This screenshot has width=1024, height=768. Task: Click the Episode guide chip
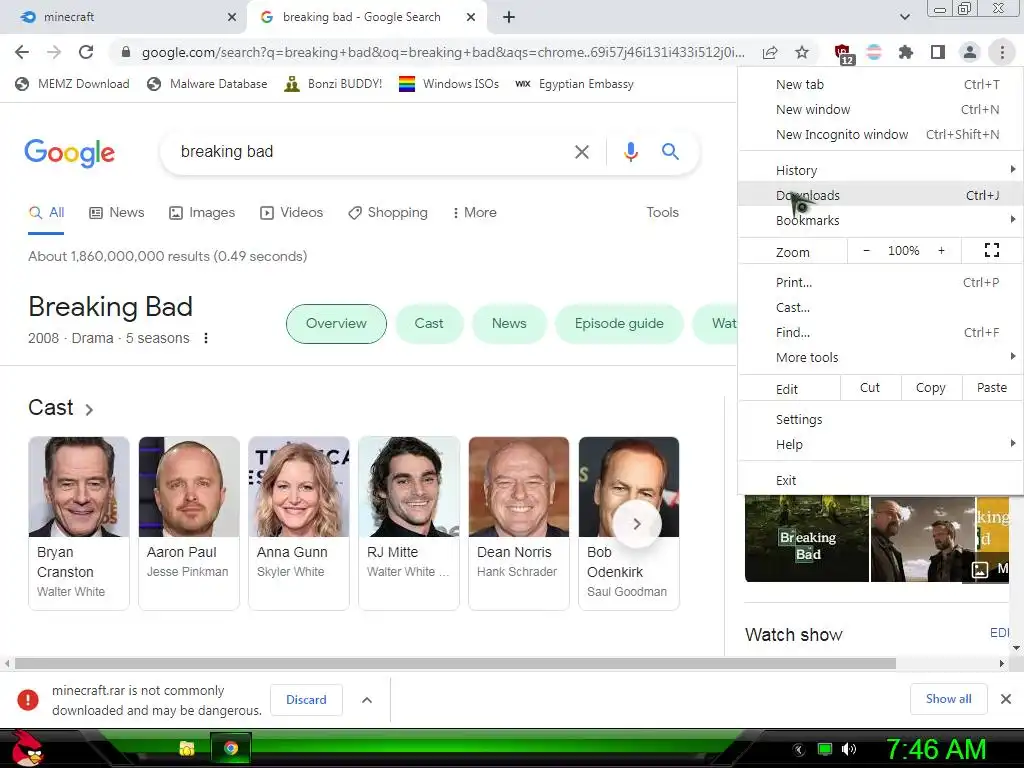[619, 324]
